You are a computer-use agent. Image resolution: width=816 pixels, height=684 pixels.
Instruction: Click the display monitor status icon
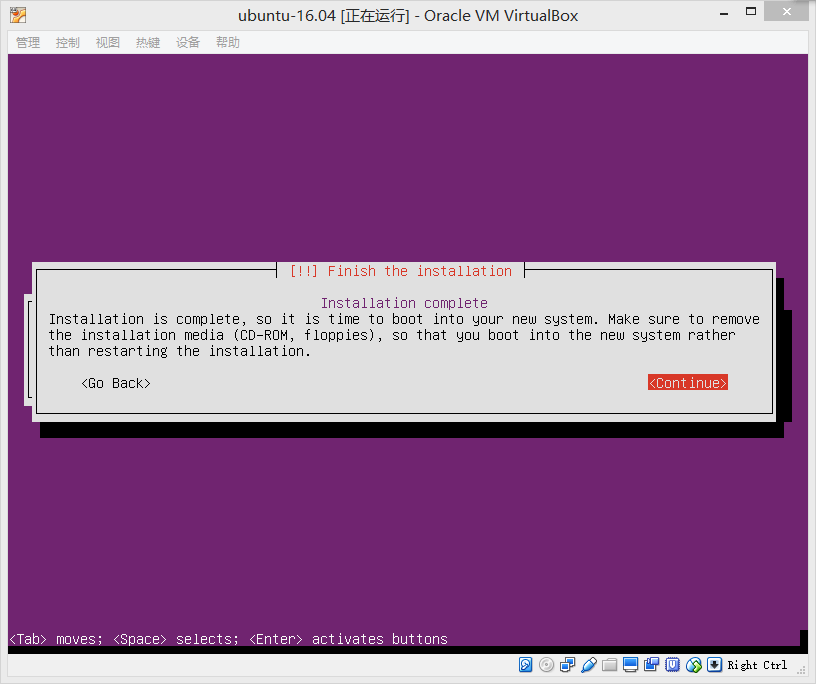[x=630, y=665]
